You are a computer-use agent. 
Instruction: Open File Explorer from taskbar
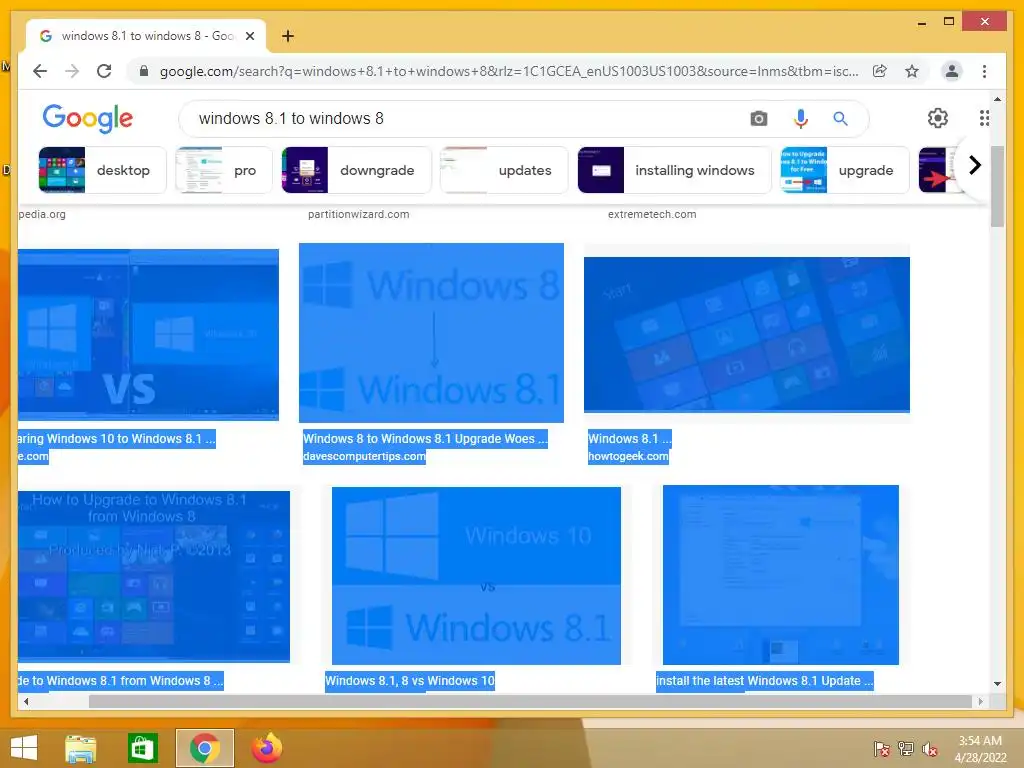[x=81, y=748]
